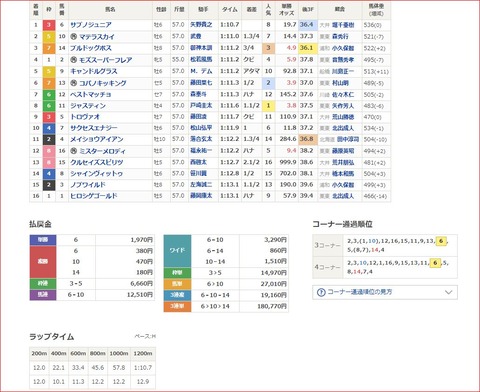Open horse サブノジュニア's page
480x392 pixels.
pyautogui.click(x=91, y=25)
